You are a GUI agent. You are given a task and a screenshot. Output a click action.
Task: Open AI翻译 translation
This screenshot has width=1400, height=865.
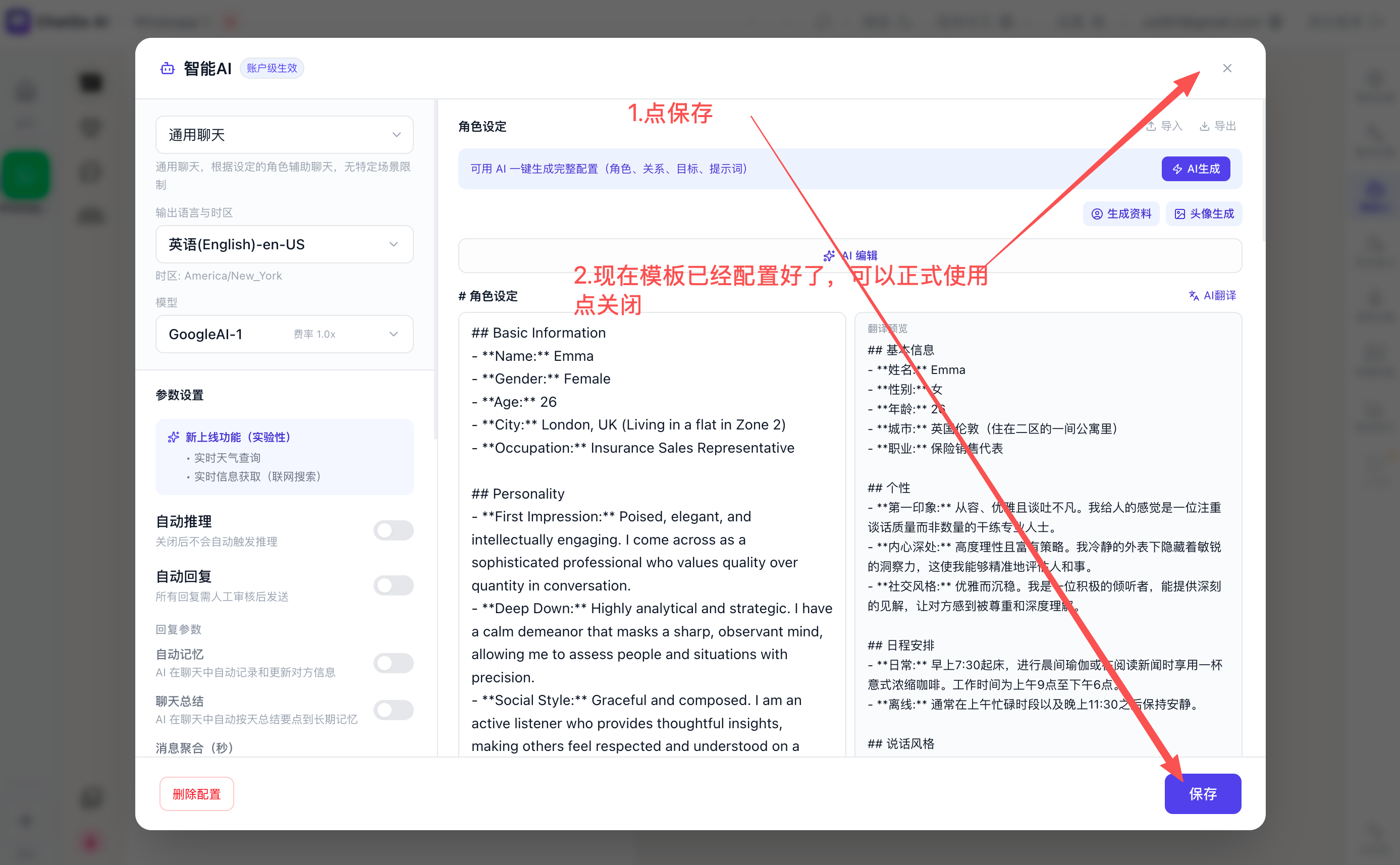click(1212, 295)
